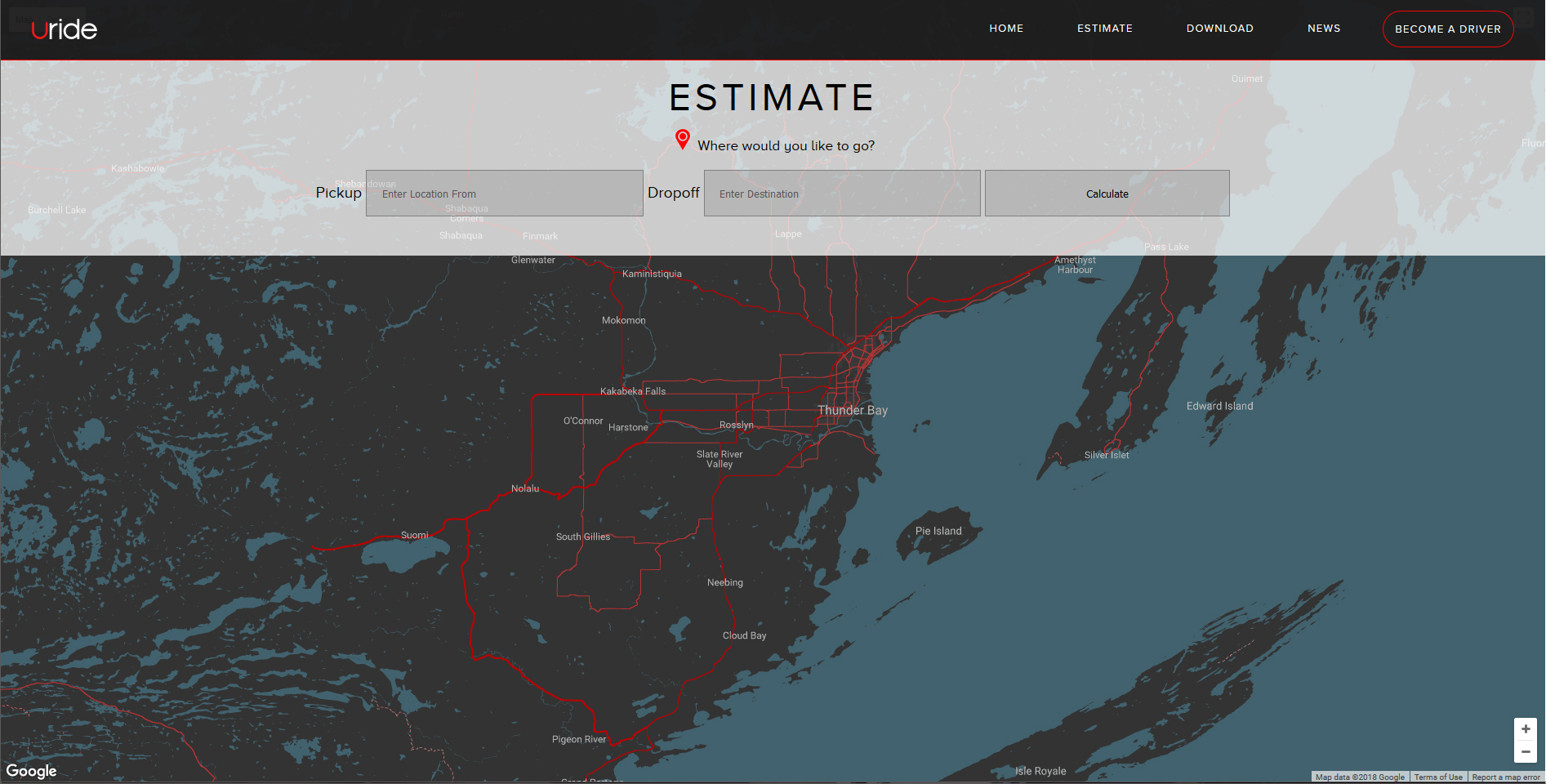Zoom out of the map
The width and height of the screenshot is (1546, 784).
click(1525, 751)
